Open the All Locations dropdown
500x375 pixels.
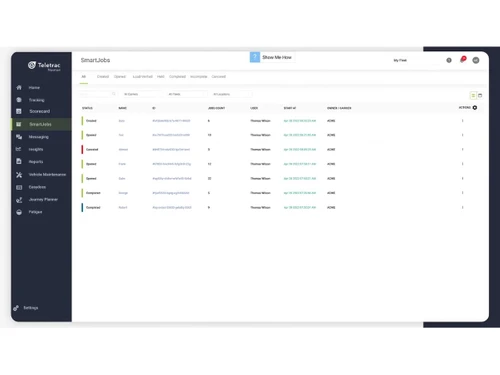coord(232,94)
